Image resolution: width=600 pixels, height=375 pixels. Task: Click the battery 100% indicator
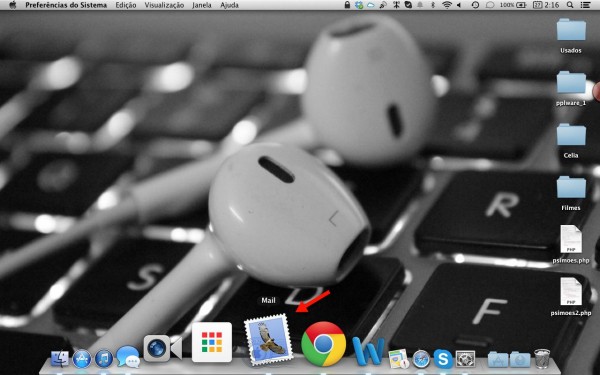pos(513,5)
